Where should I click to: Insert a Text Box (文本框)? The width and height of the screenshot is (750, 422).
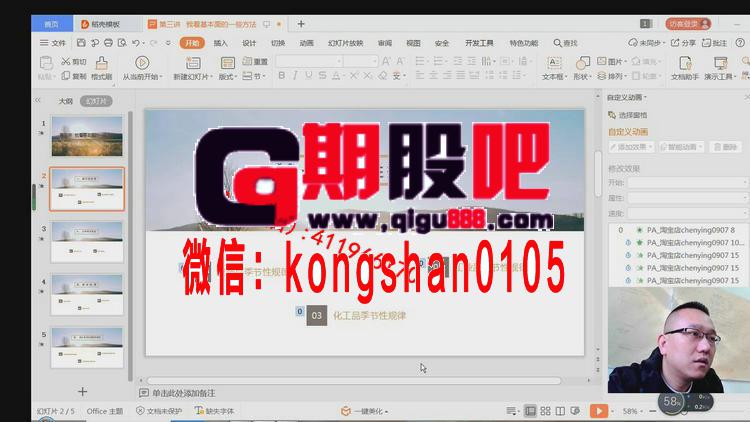(x=554, y=68)
